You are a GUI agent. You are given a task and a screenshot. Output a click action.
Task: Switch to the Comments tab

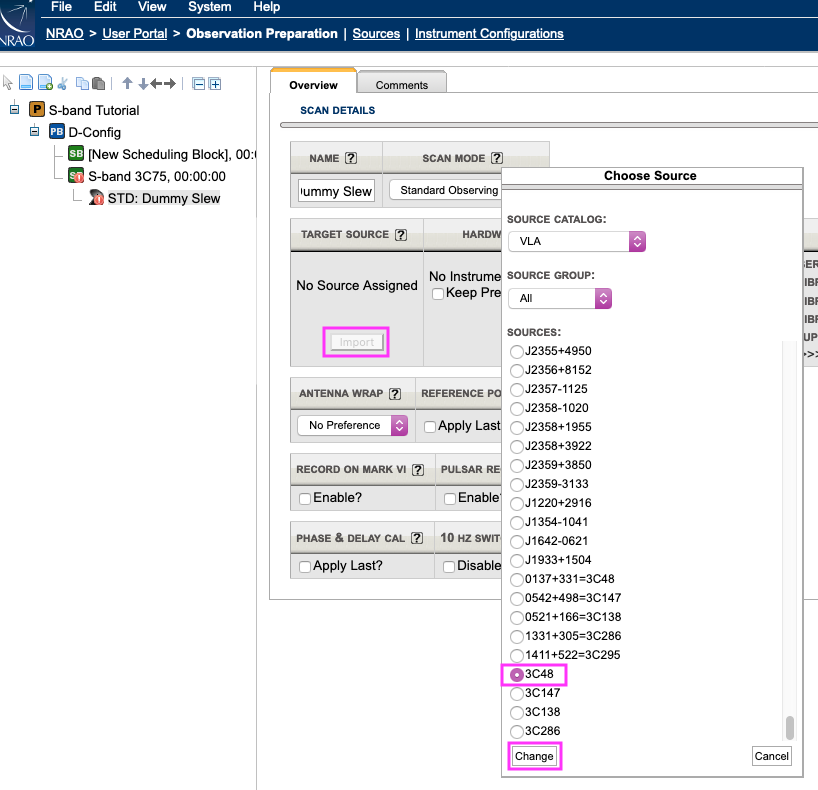(x=402, y=85)
